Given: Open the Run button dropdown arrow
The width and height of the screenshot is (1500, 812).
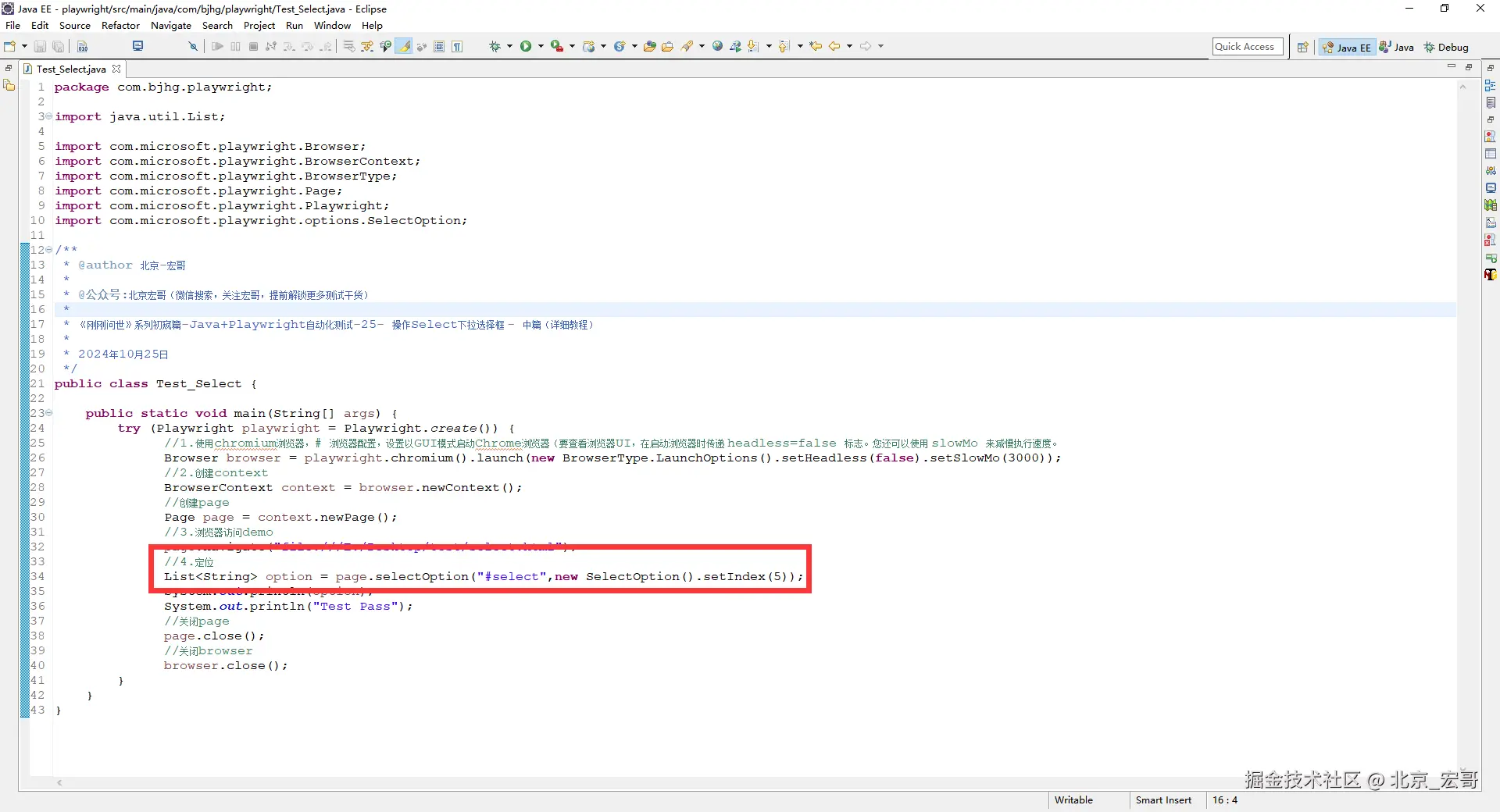Looking at the screenshot, I should tap(541, 47).
